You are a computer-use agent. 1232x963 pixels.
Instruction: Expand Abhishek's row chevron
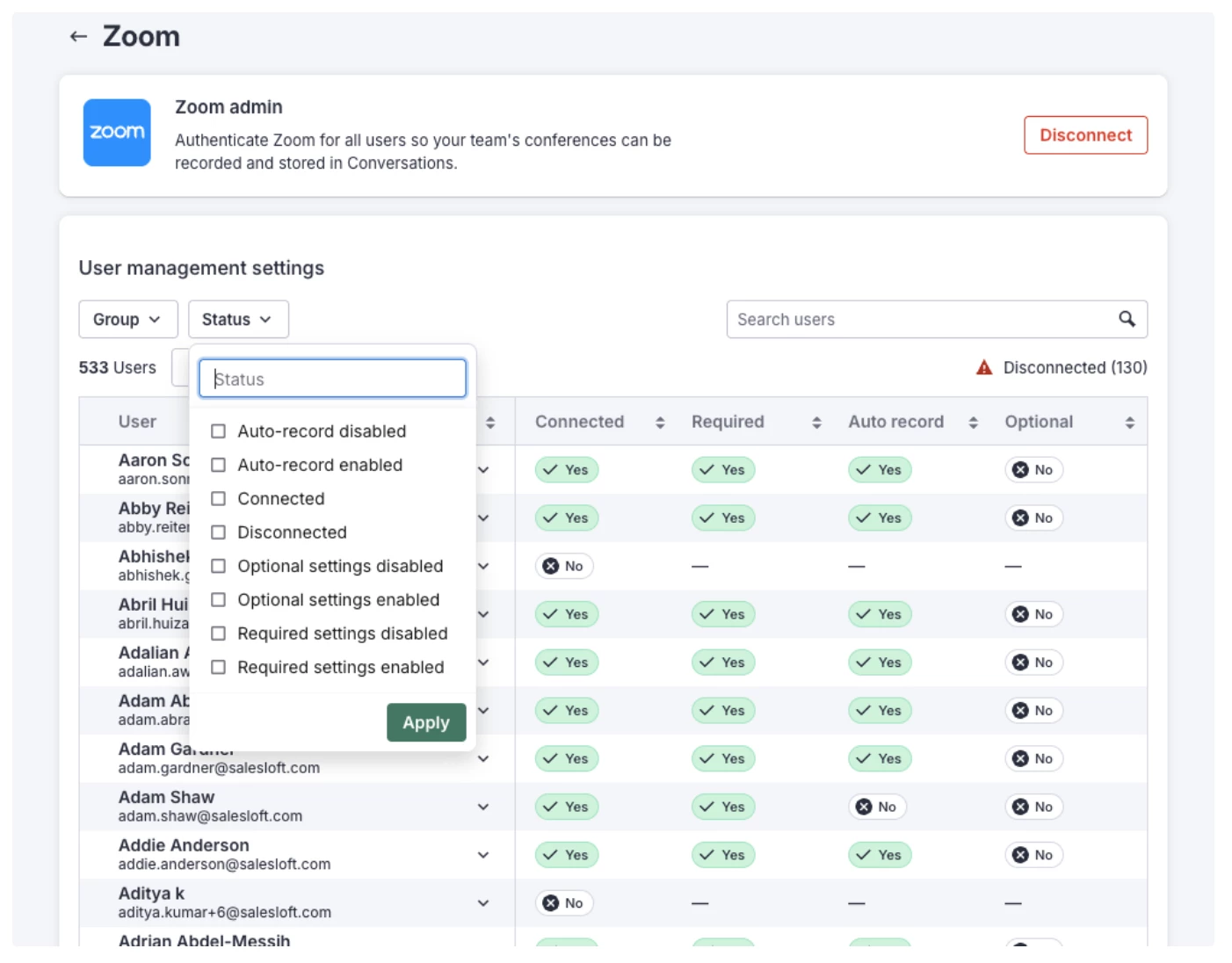(483, 566)
